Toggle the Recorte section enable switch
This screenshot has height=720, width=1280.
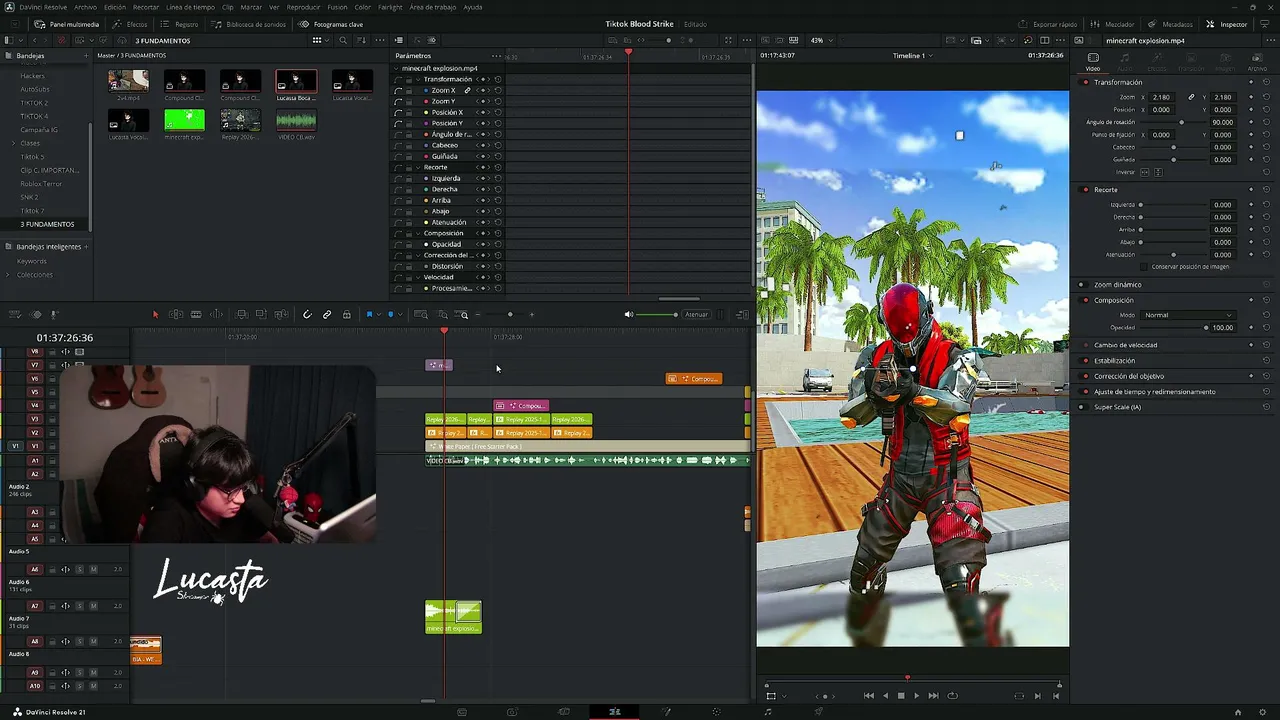(1085, 189)
